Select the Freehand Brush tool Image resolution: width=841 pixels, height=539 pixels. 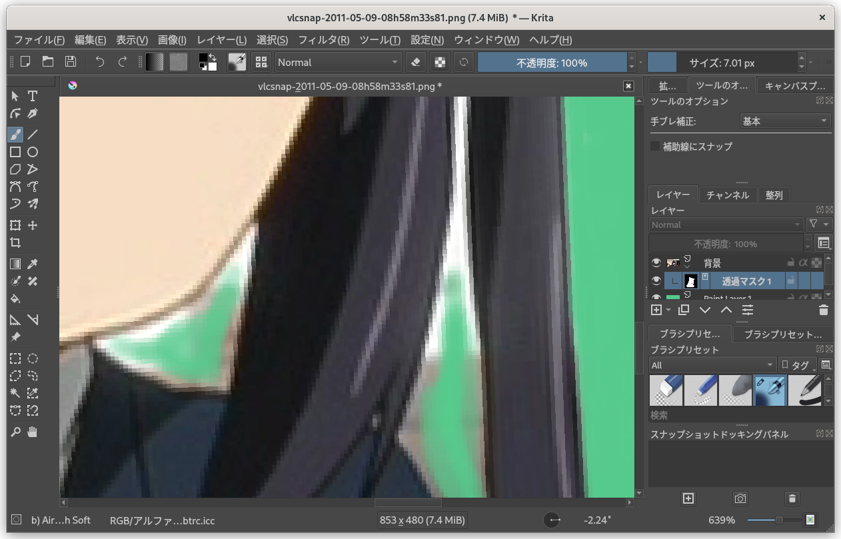coord(16,135)
